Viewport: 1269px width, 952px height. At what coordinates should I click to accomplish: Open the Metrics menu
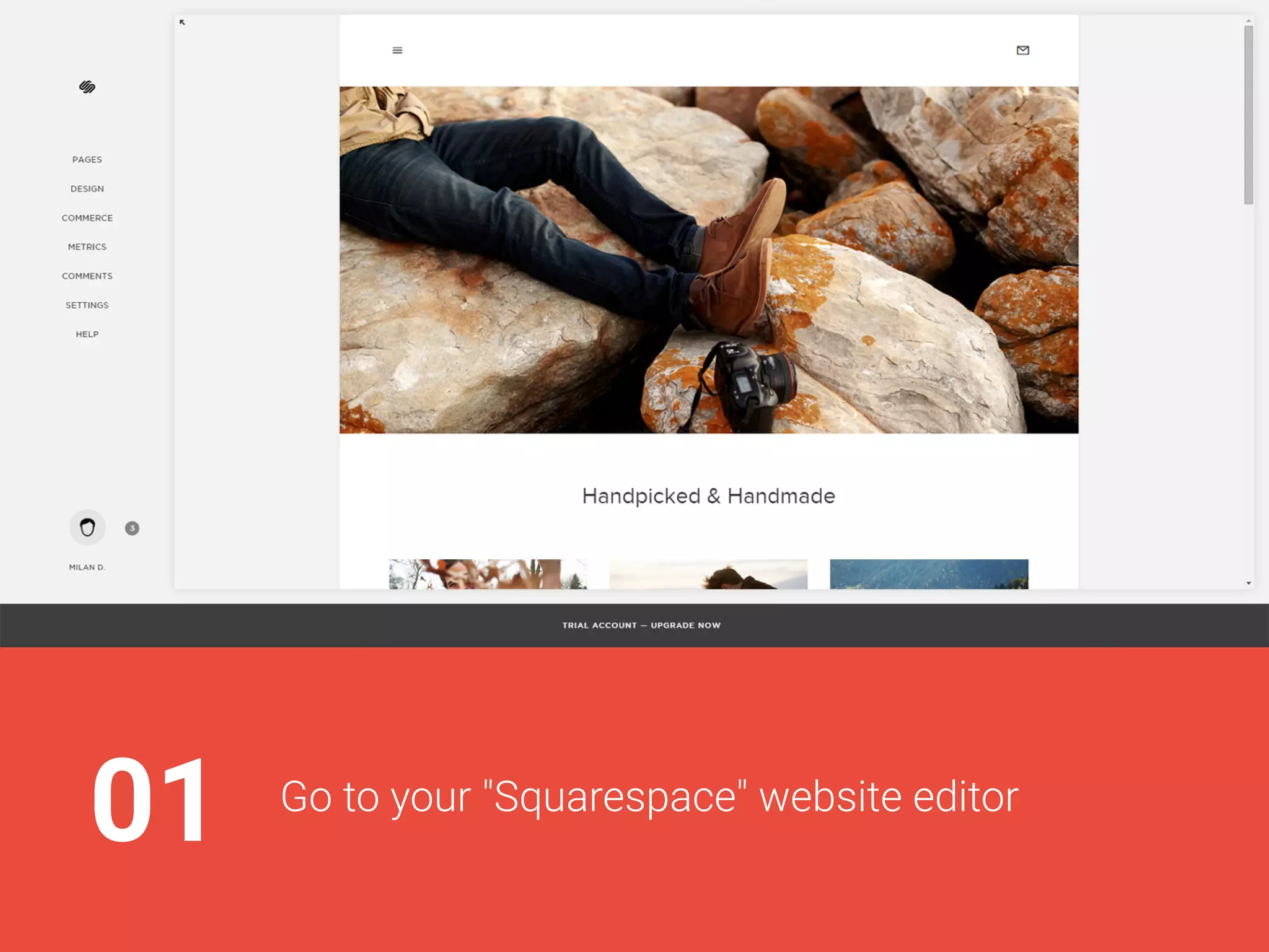[x=87, y=247]
